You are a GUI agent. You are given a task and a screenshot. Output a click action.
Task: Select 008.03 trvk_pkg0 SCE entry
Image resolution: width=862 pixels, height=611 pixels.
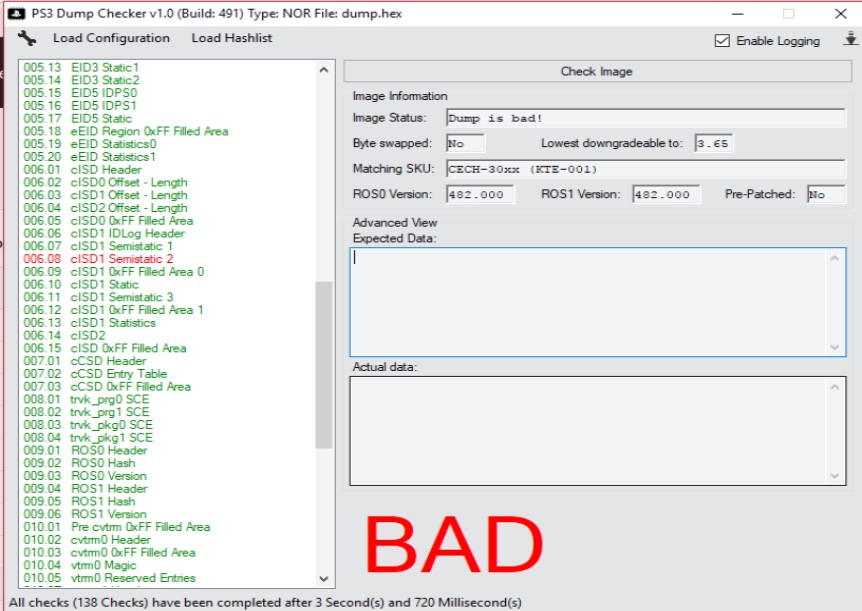[x=88, y=425]
